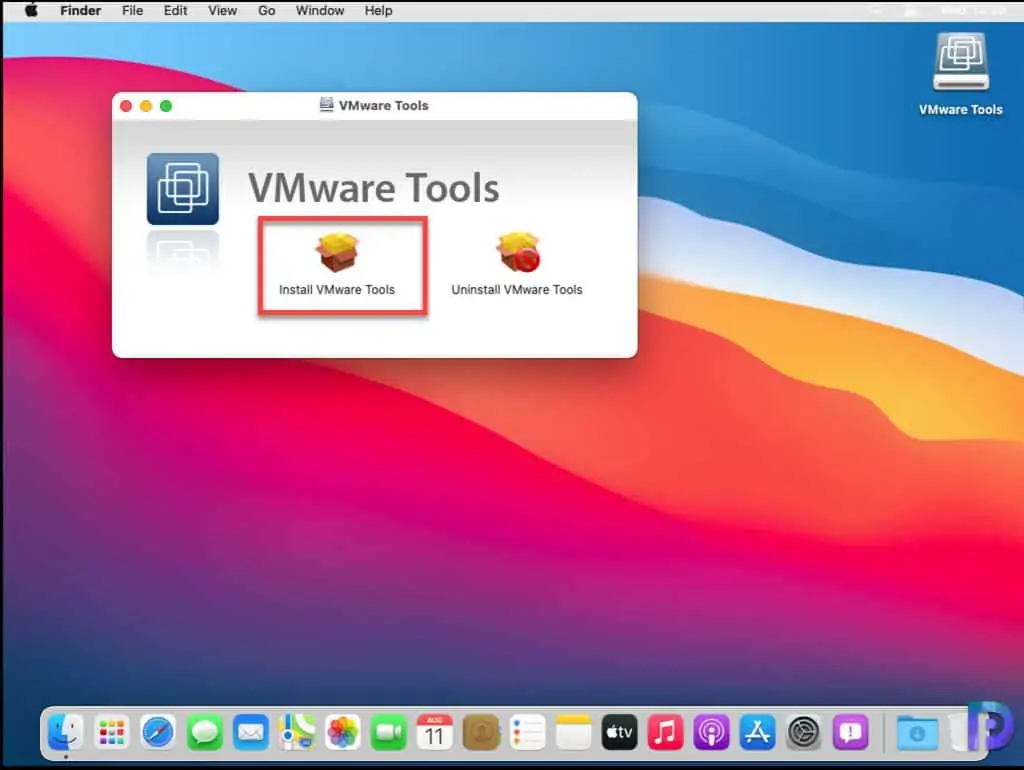The height and width of the screenshot is (770, 1024).
Task: Close the VMware Tools window
Action: (x=126, y=106)
